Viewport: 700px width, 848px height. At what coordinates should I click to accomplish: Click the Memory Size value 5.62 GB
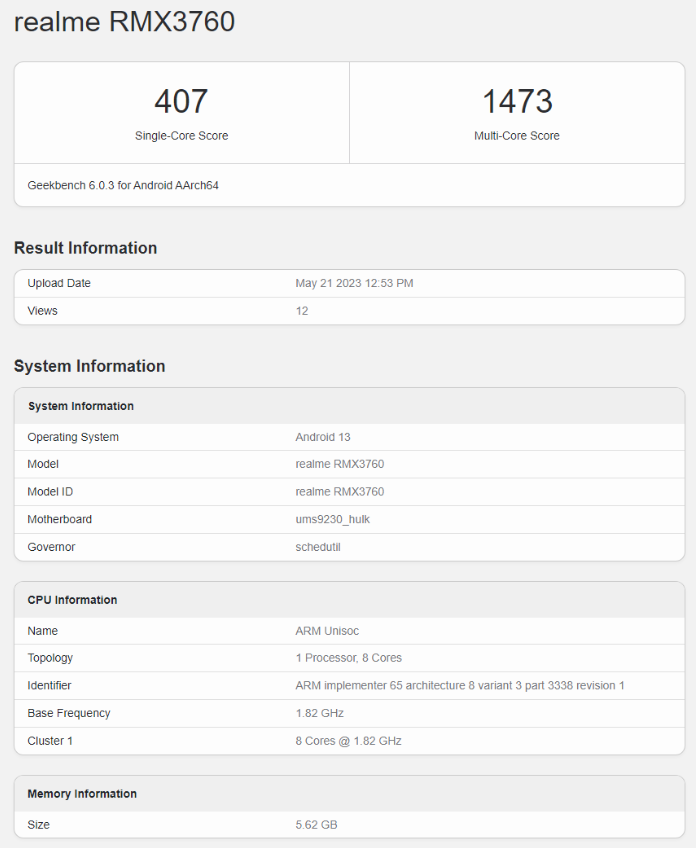pyautogui.click(x=316, y=825)
